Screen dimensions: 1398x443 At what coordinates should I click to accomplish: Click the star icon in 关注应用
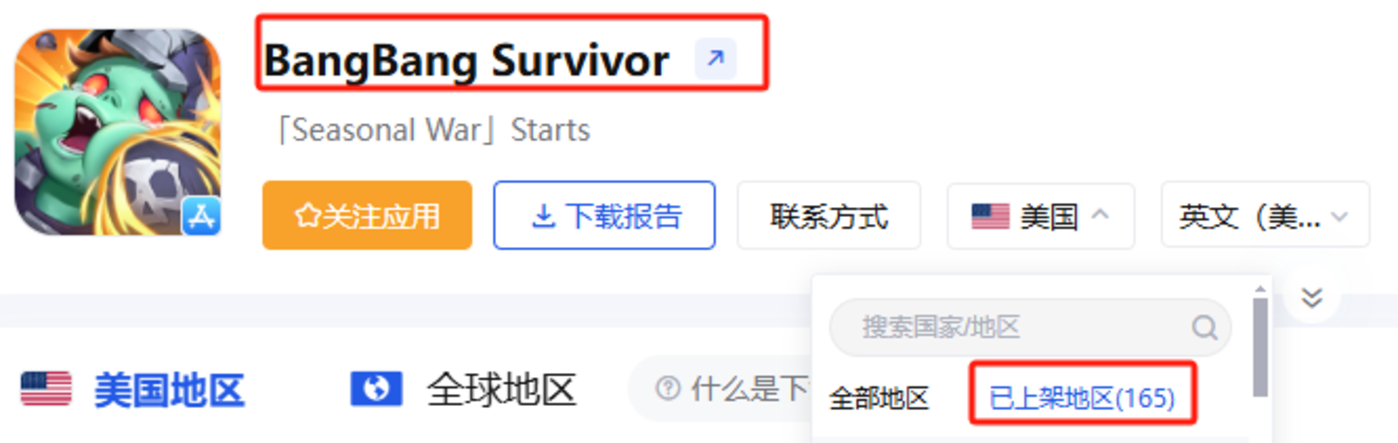(x=306, y=216)
